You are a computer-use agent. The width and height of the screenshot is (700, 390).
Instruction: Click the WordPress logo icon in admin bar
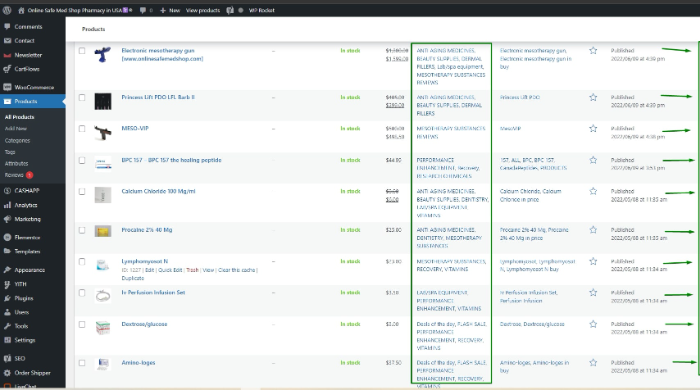click(7, 10)
